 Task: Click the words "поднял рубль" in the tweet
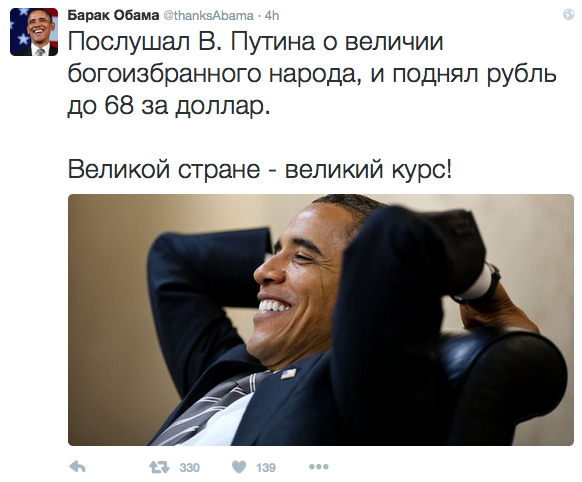[474, 73]
